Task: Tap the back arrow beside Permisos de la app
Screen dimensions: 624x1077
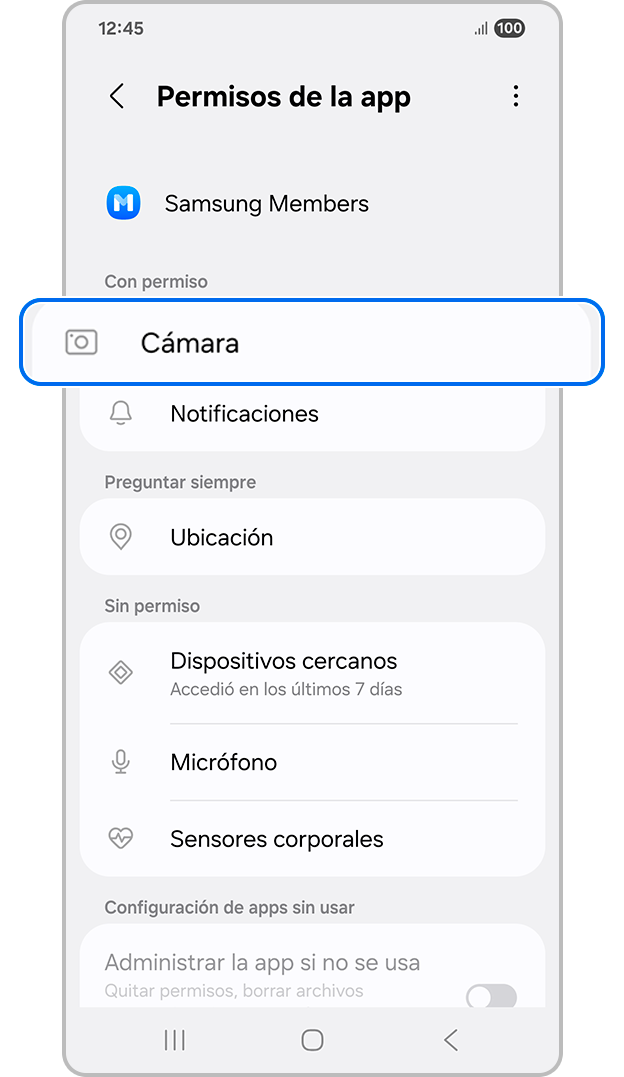Action: tap(118, 96)
